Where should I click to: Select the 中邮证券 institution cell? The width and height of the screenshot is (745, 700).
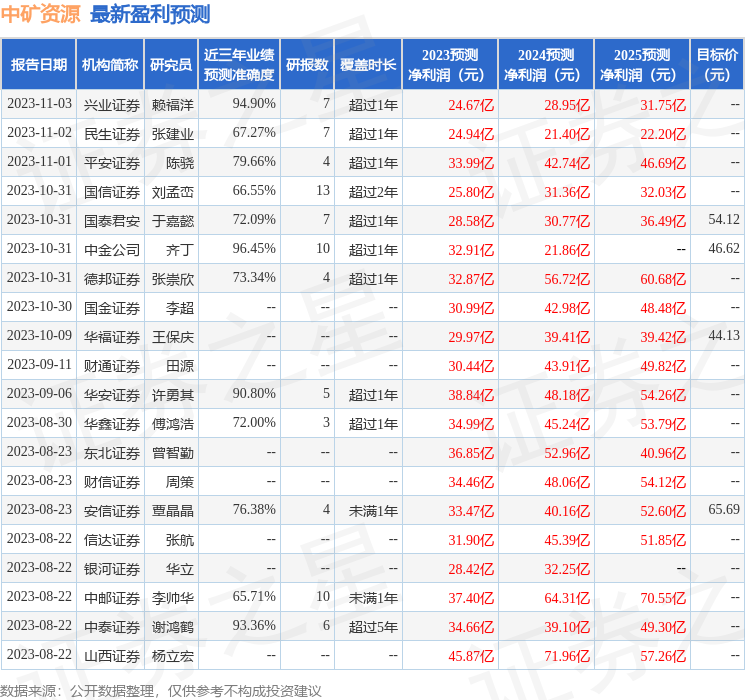click(x=112, y=597)
